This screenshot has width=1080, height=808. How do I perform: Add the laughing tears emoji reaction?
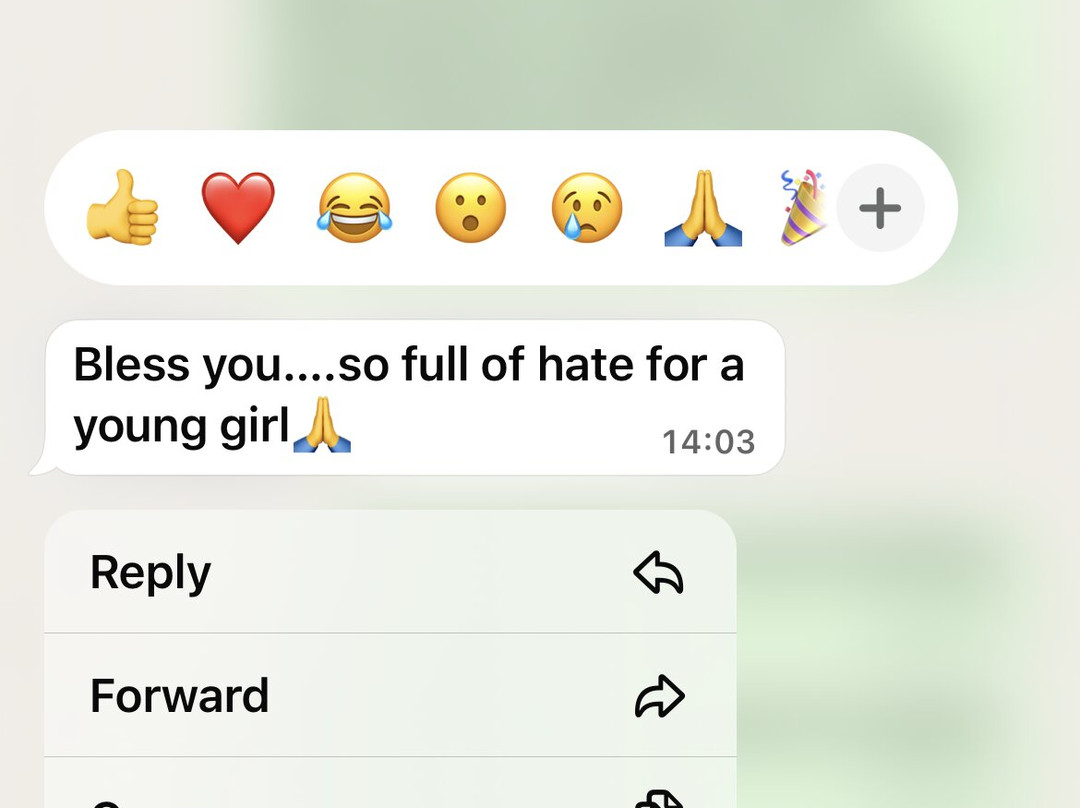coord(354,208)
